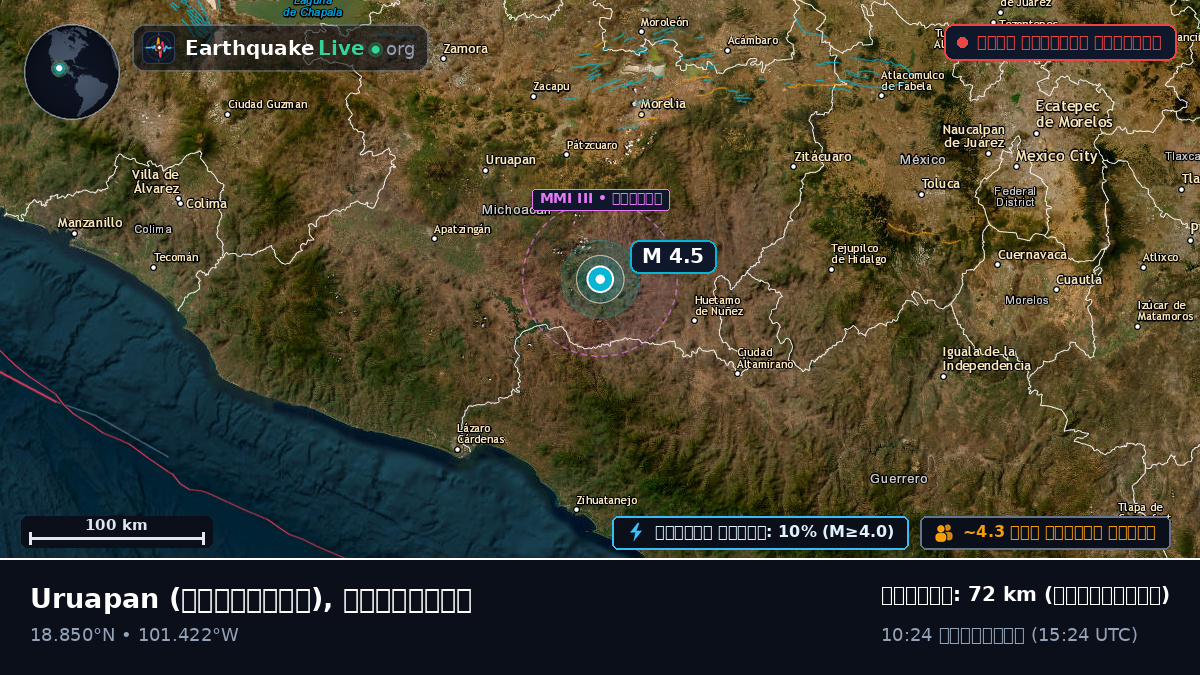1200x675 pixels.
Task: Click the Mexico City map label
Action: coord(1056,156)
